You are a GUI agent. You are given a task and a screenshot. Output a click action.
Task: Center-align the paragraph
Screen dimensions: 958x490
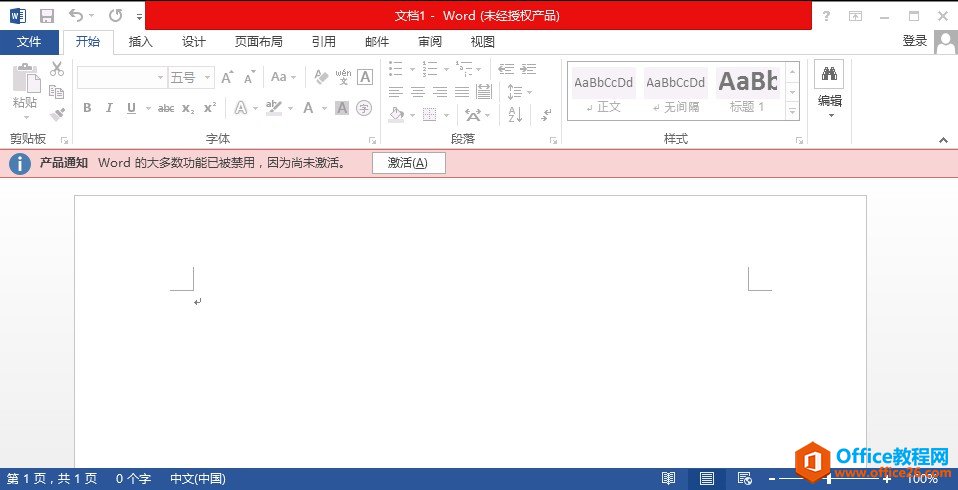point(418,92)
